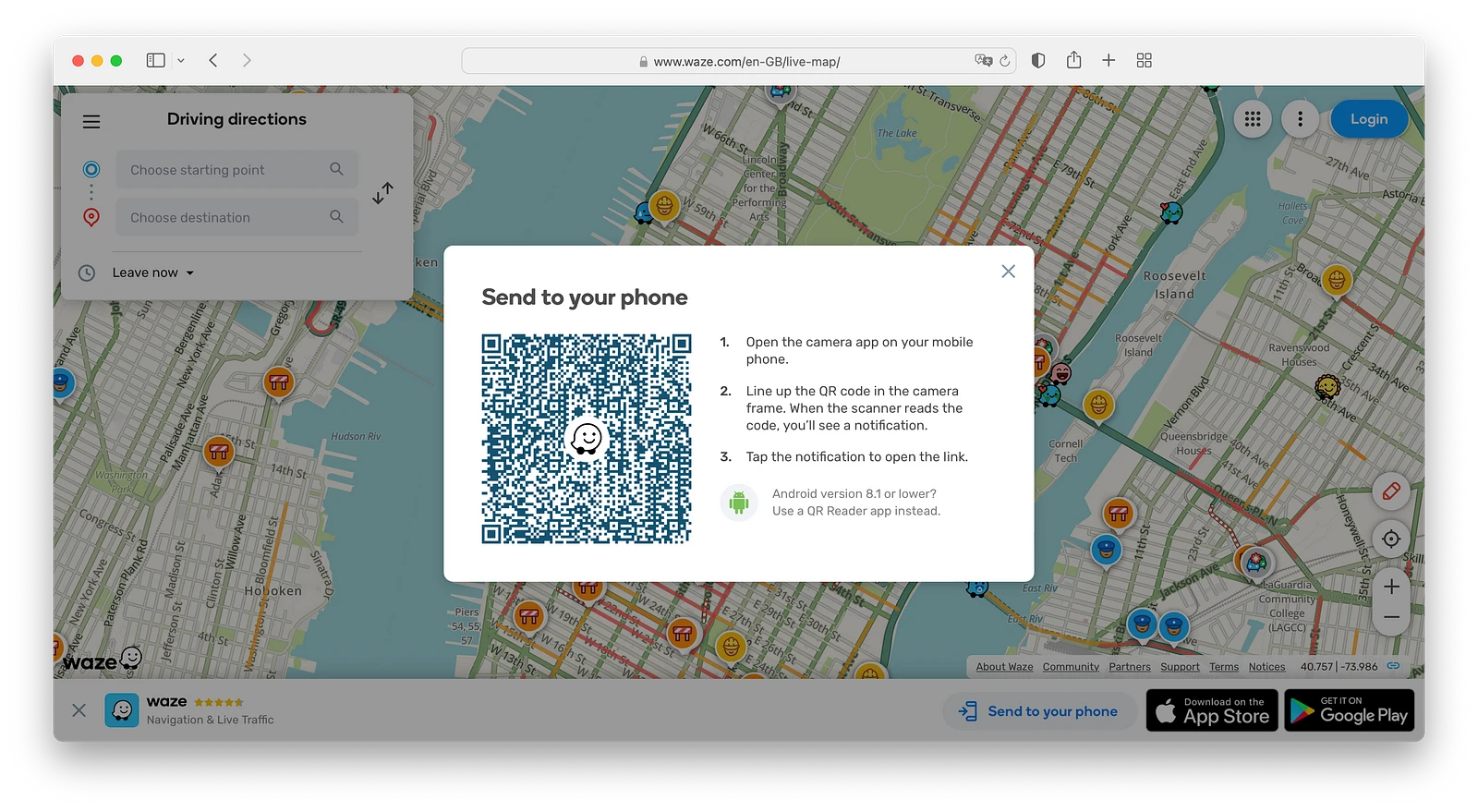The width and height of the screenshot is (1478, 812).
Task: Click the Waze logo on the map
Action: (102, 660)
